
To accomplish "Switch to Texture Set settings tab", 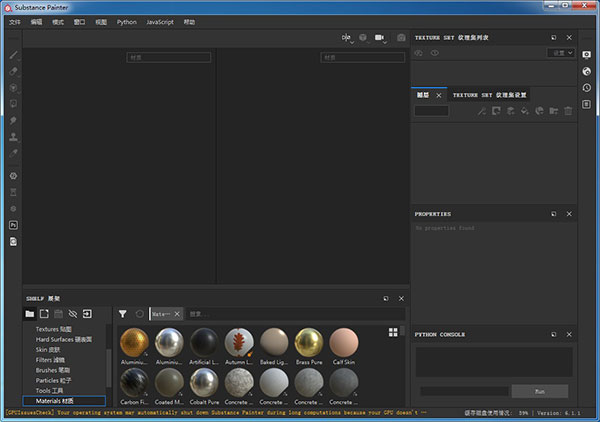I will [489, 95].
